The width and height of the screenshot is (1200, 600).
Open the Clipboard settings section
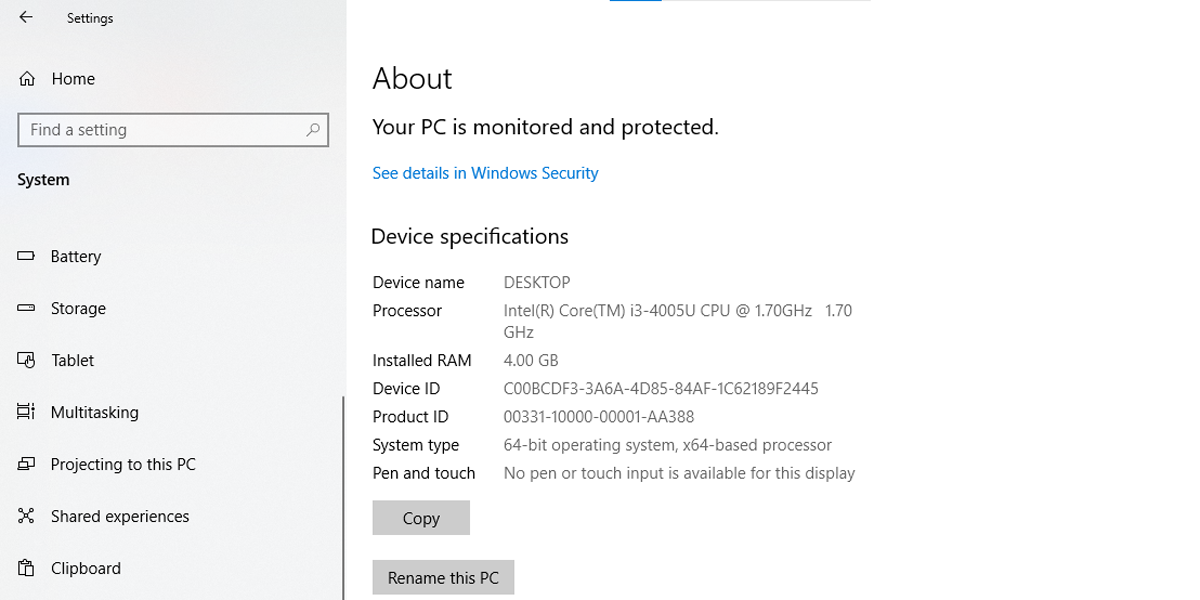coord(86,568)
